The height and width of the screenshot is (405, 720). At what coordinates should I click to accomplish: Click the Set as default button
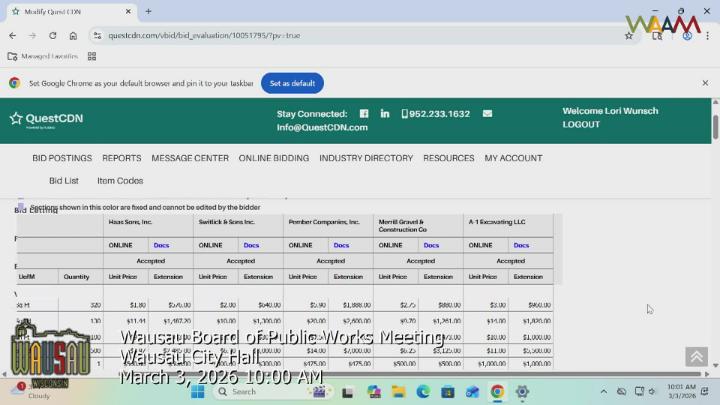coord(292,83)
